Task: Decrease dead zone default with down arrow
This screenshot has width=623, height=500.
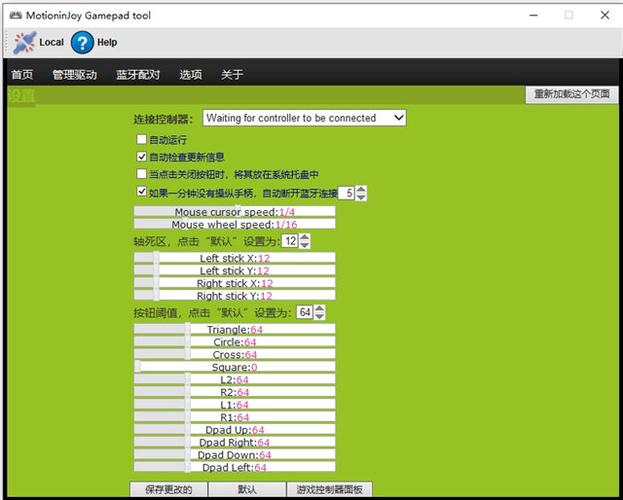Action: pos(305,244)
